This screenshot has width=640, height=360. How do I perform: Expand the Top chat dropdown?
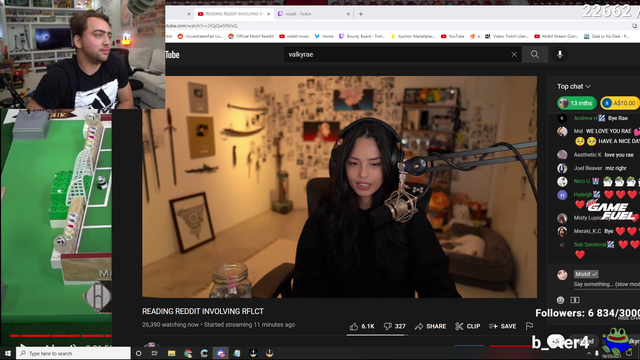[x=574, y=87]
